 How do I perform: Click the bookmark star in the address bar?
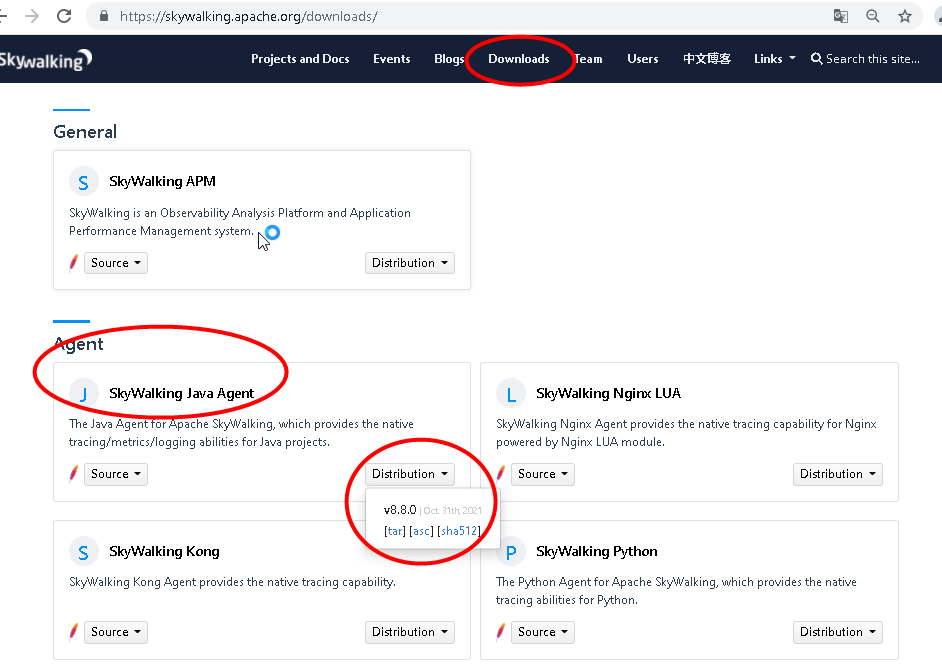904,17
